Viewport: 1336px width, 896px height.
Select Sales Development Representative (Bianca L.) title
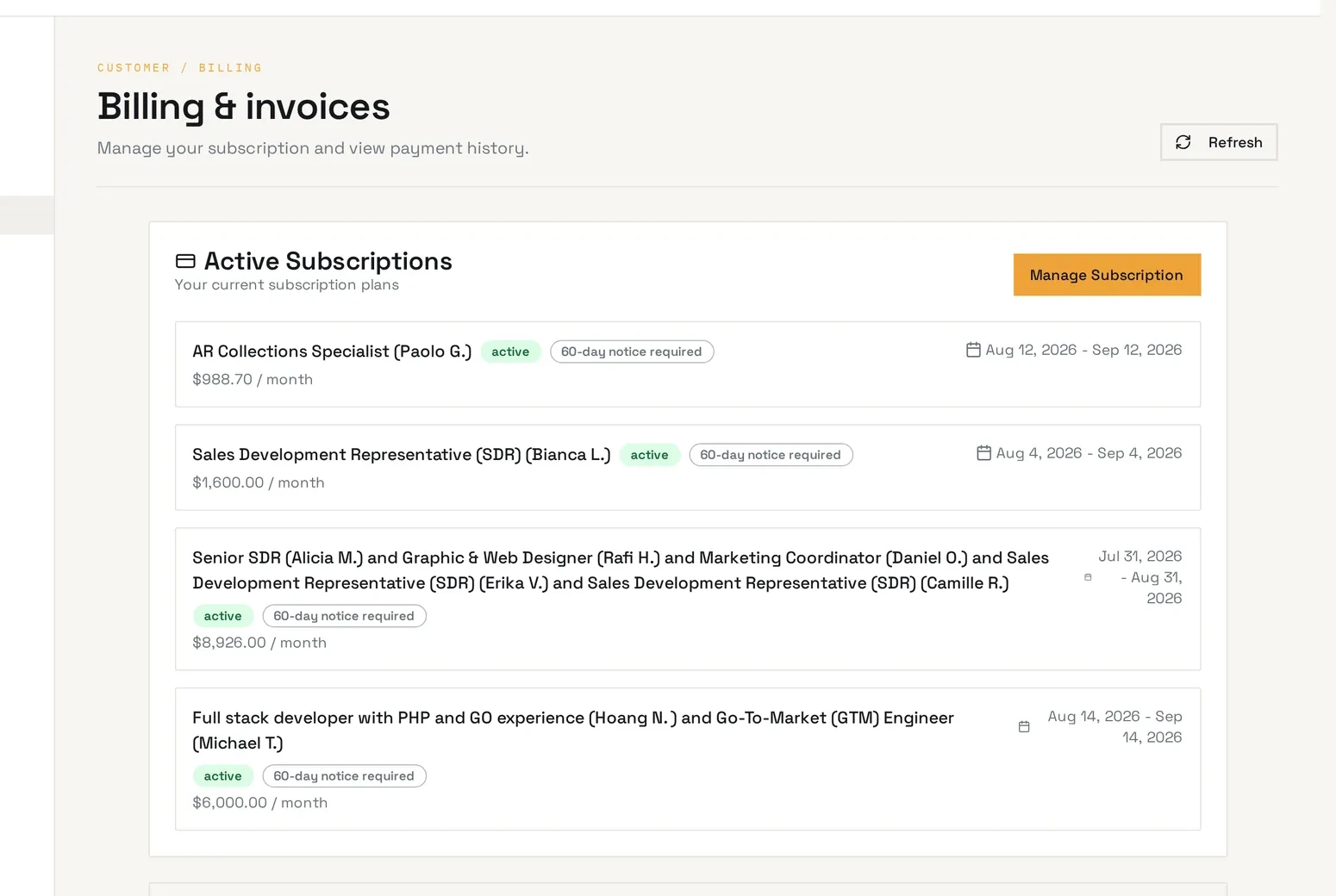coord(402,455)
